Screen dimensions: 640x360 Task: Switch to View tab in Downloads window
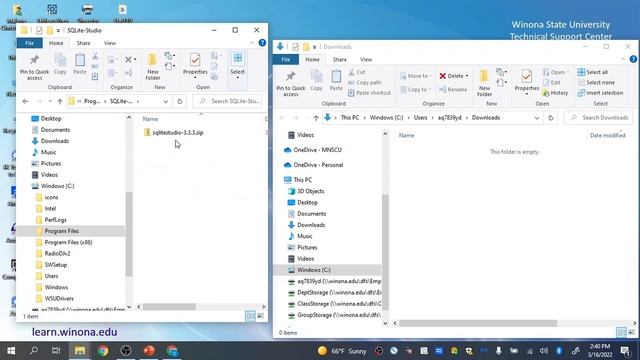[366, 60]
